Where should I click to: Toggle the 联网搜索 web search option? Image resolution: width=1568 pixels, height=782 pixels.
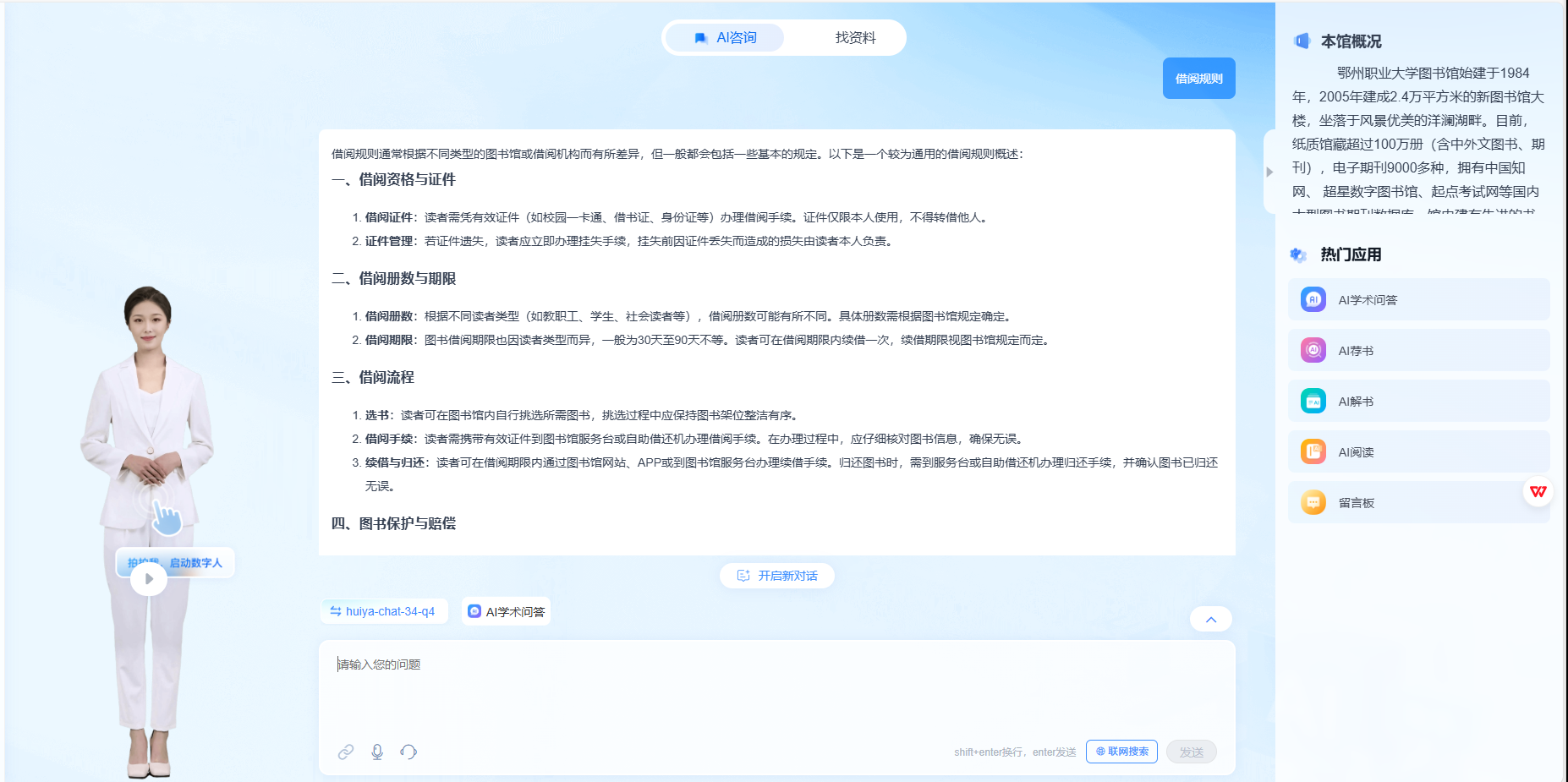point(1121,752)
